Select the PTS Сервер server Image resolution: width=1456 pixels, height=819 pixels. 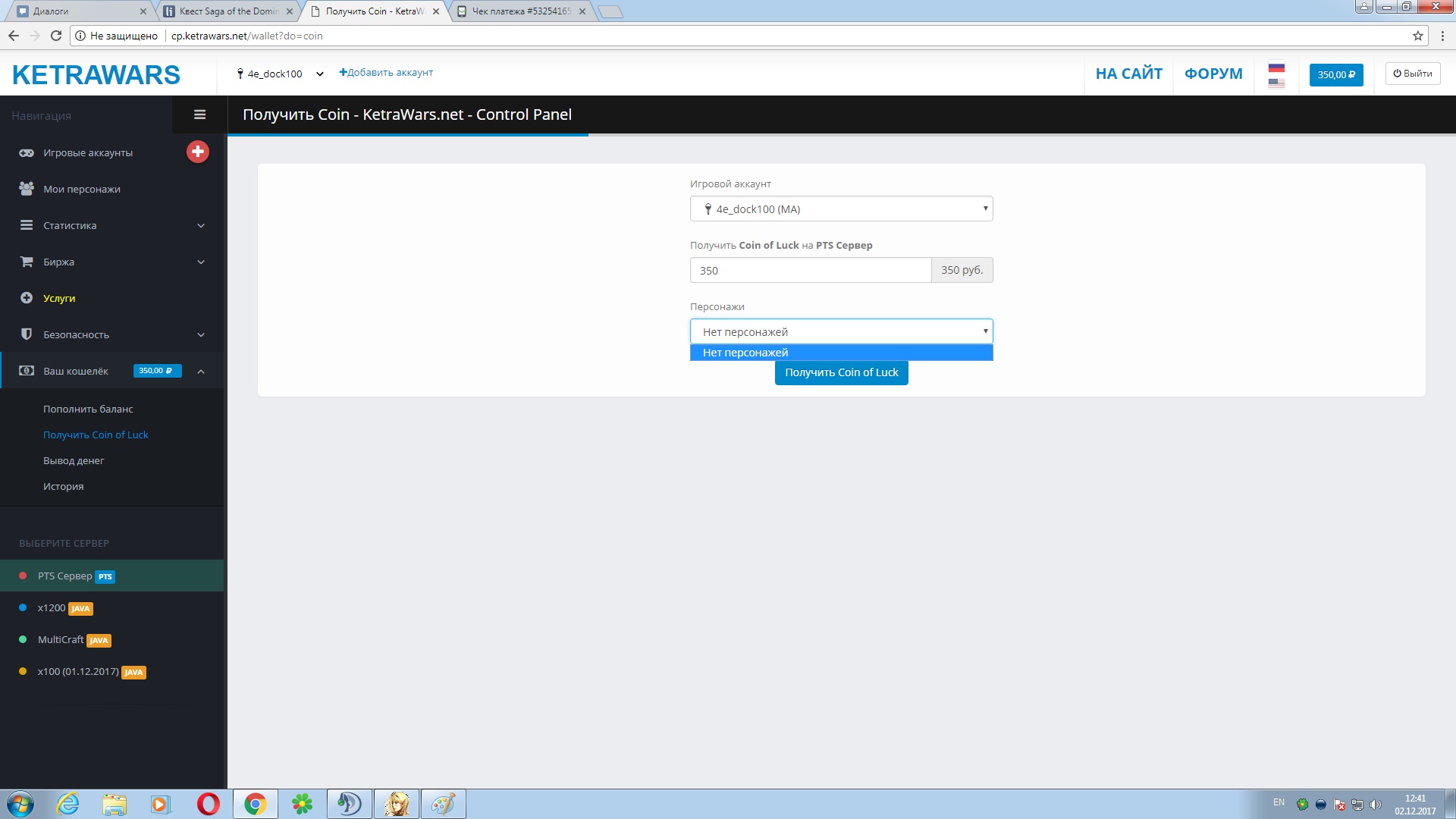click(65, 576)
